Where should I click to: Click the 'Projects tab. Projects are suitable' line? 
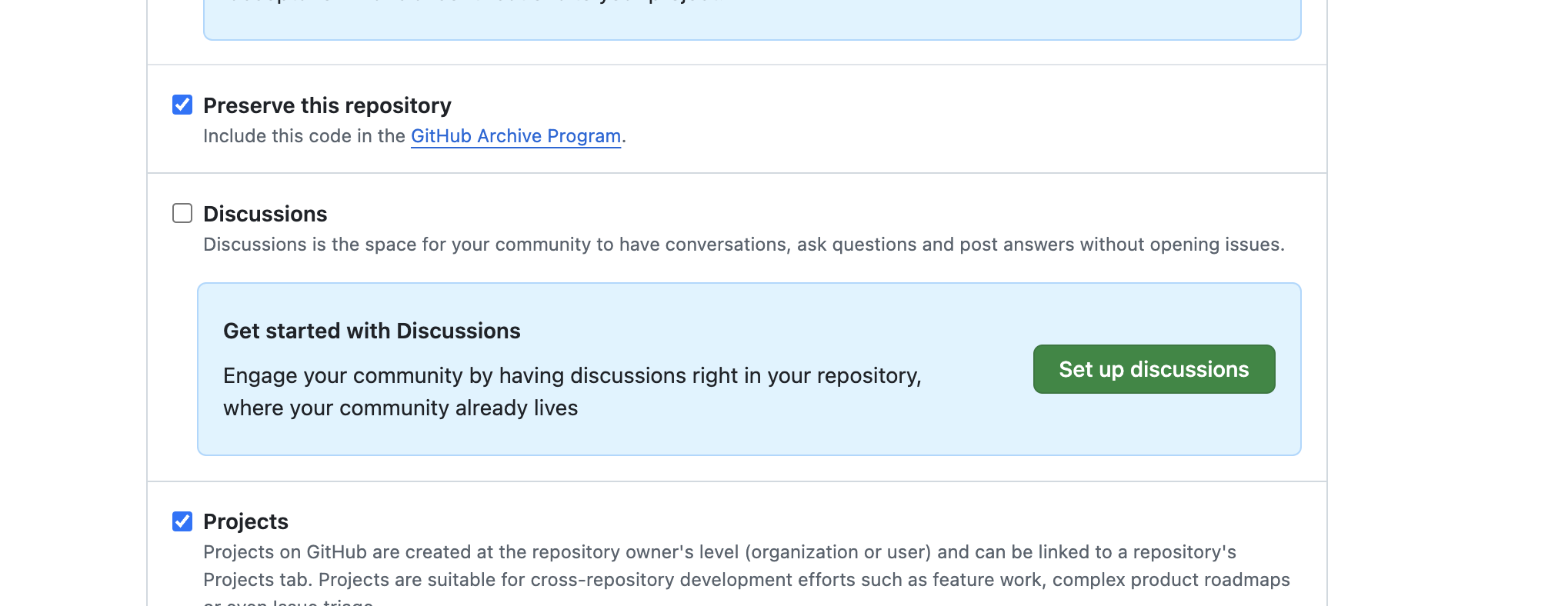pyautogui.click(x=746, y=580)
